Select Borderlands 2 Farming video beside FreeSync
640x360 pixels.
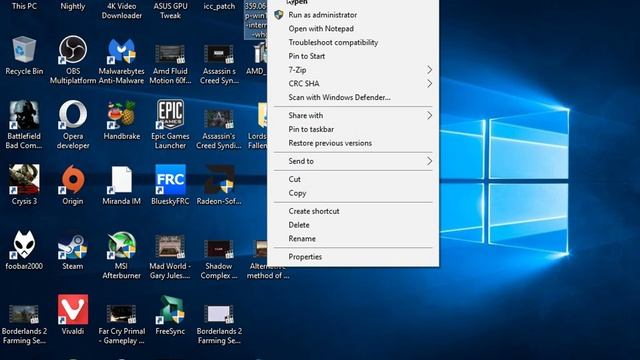[x=219, y=314]
